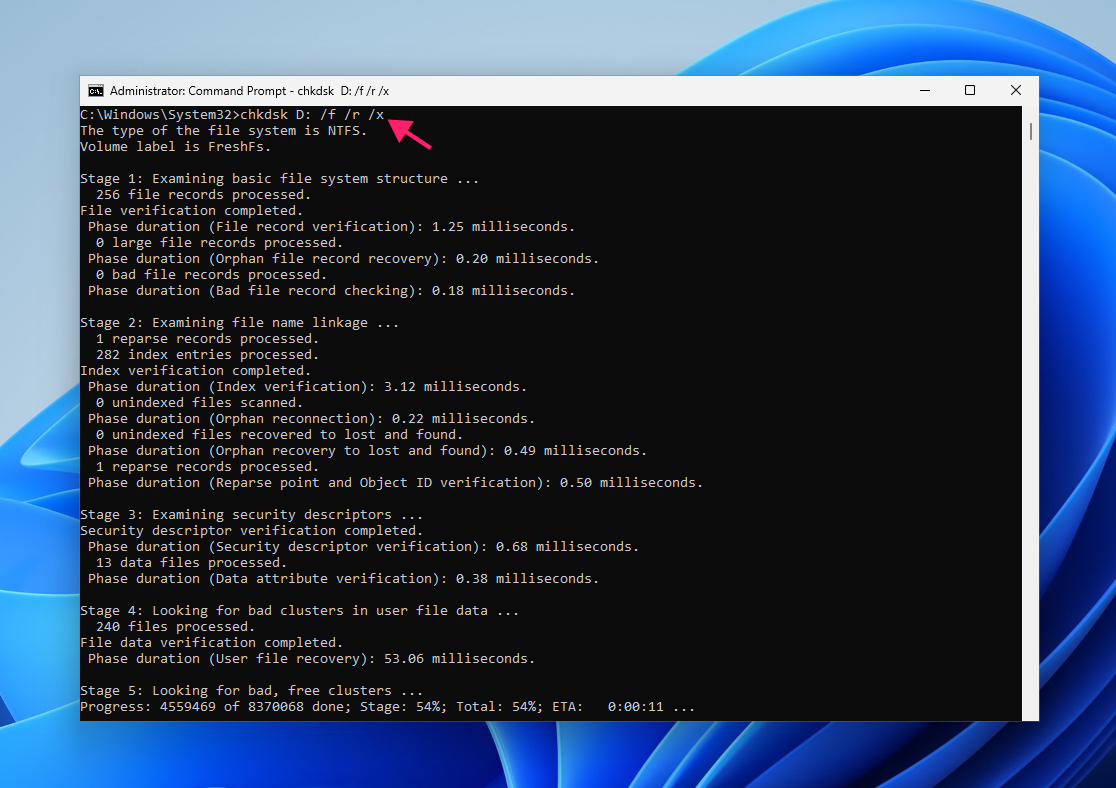Click 'Bad file record checking: 0.18 milliseconds' line

[331, 290]
